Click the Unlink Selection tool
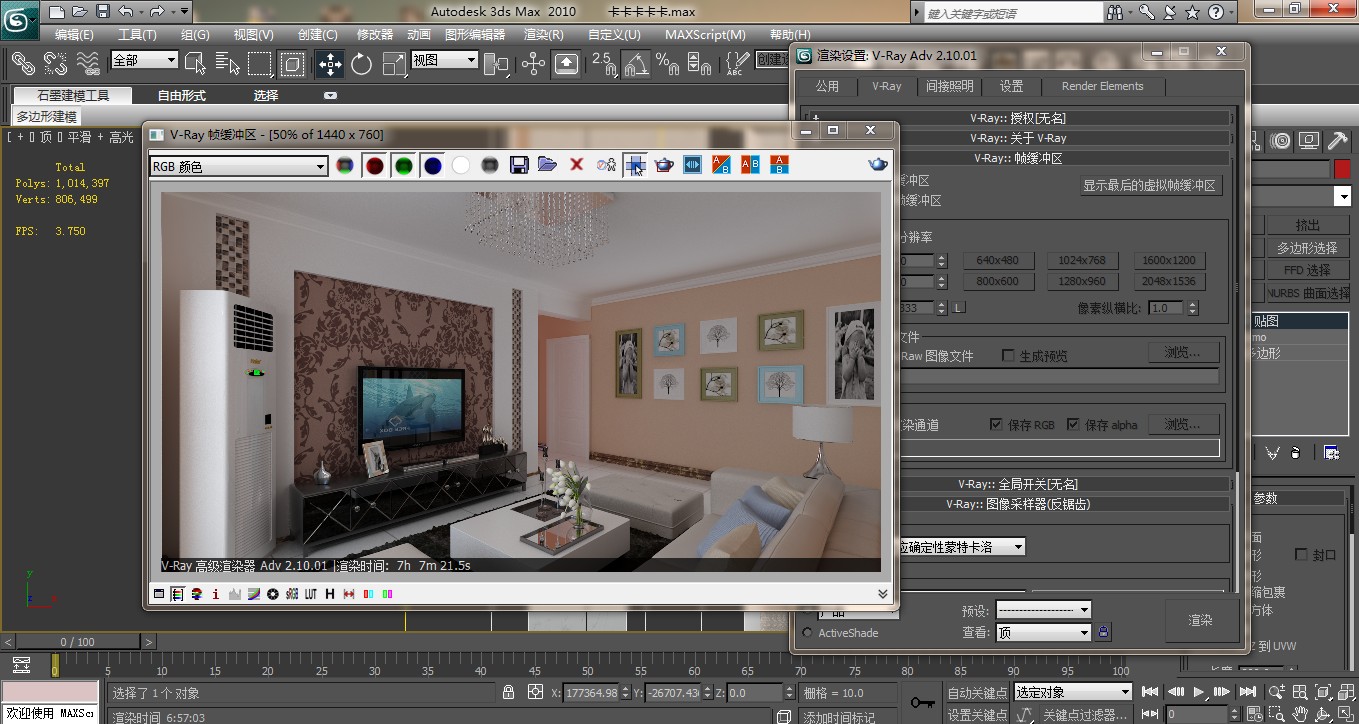 point(55,64)
